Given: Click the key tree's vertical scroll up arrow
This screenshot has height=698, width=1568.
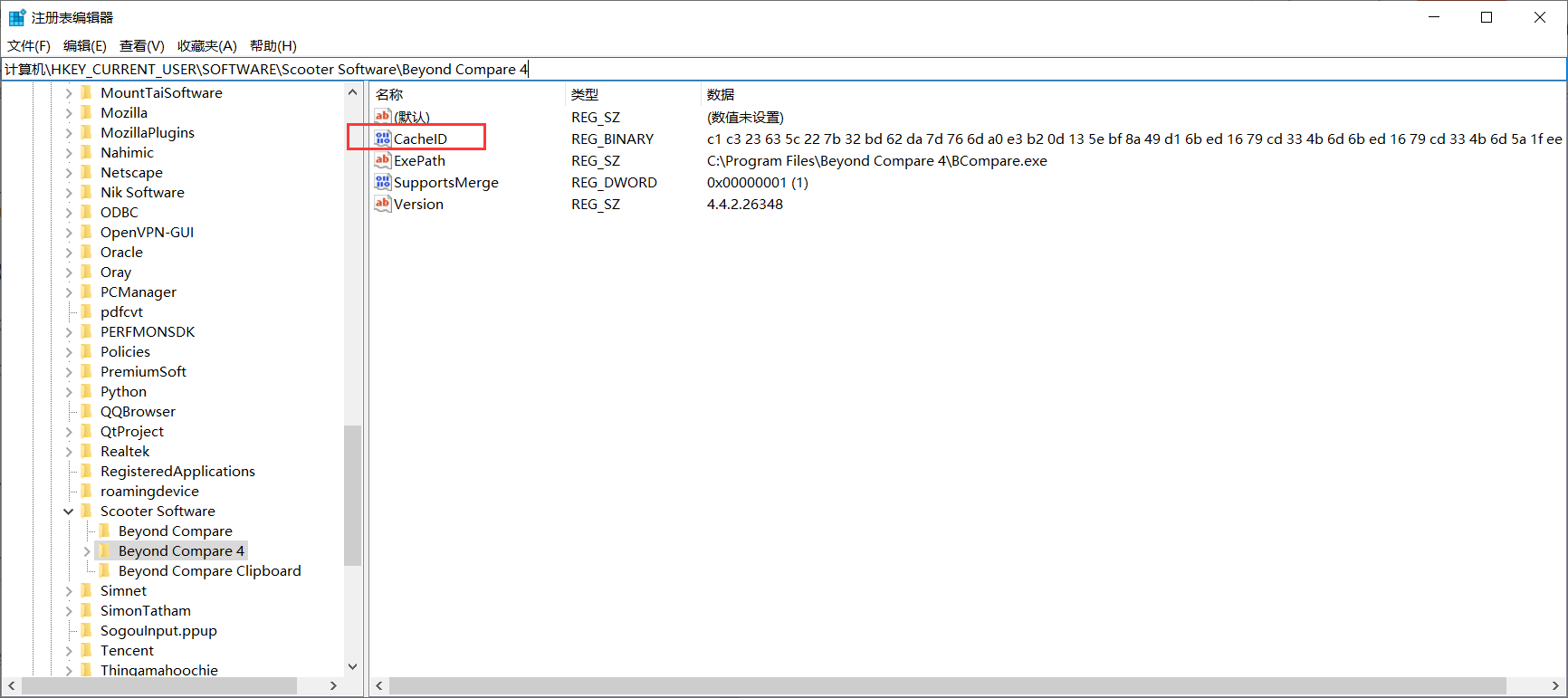Looking at the screenshot, I should tap(352, 92).
